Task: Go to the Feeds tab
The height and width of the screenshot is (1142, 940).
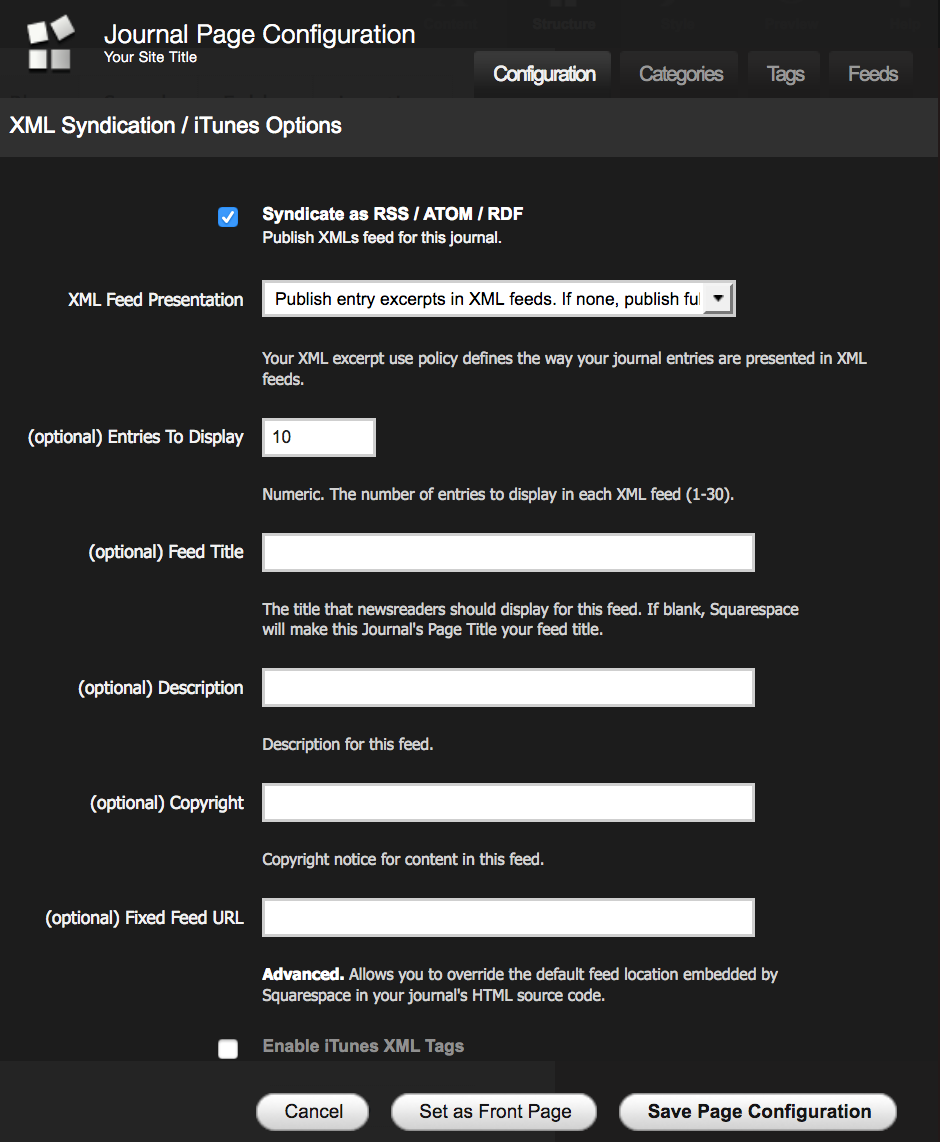Action: pos(872,74)
